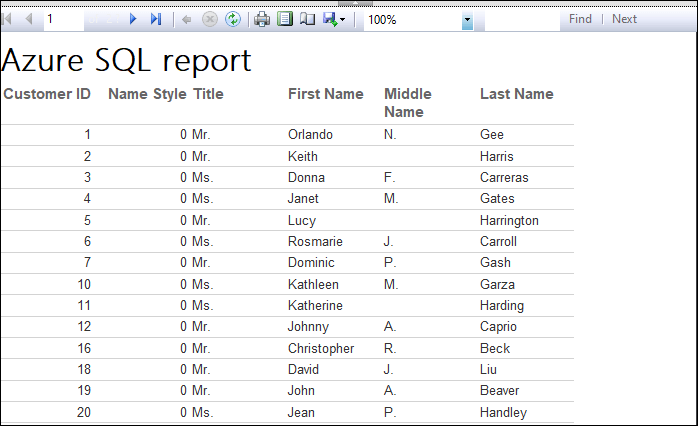This screenshot has width=698, height=426.
Task: Select first name Lucy
Action: [302, 220]
